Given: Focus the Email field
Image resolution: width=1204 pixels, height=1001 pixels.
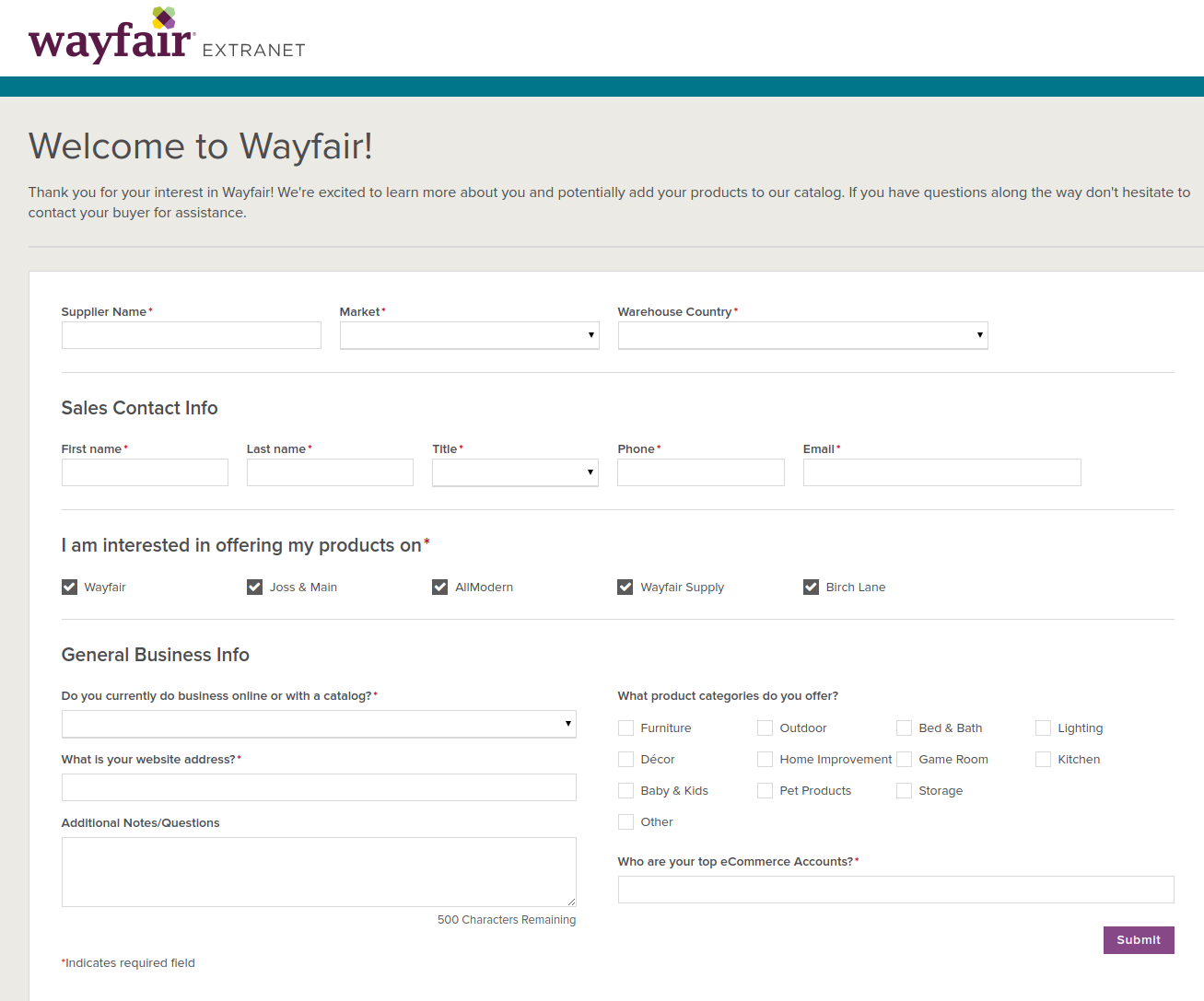Looking at the screenshot, I should point(942,472).
